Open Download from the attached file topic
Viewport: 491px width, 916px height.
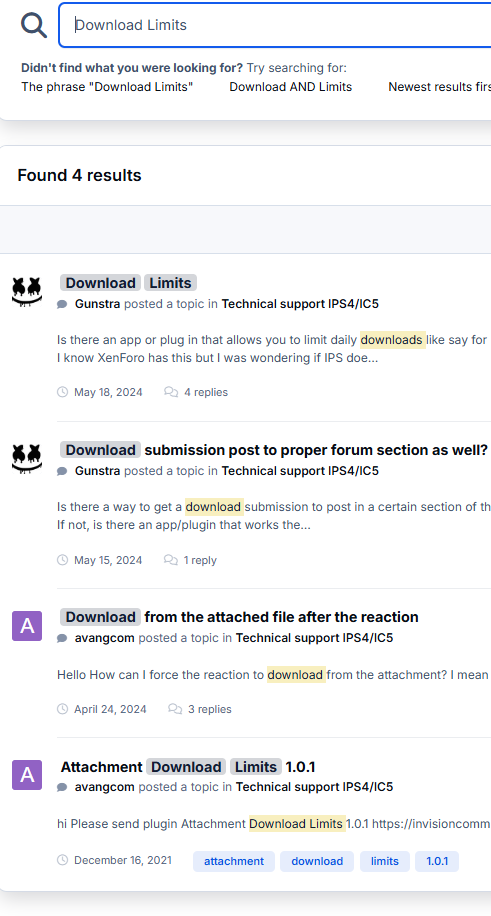tap(240, 617)
